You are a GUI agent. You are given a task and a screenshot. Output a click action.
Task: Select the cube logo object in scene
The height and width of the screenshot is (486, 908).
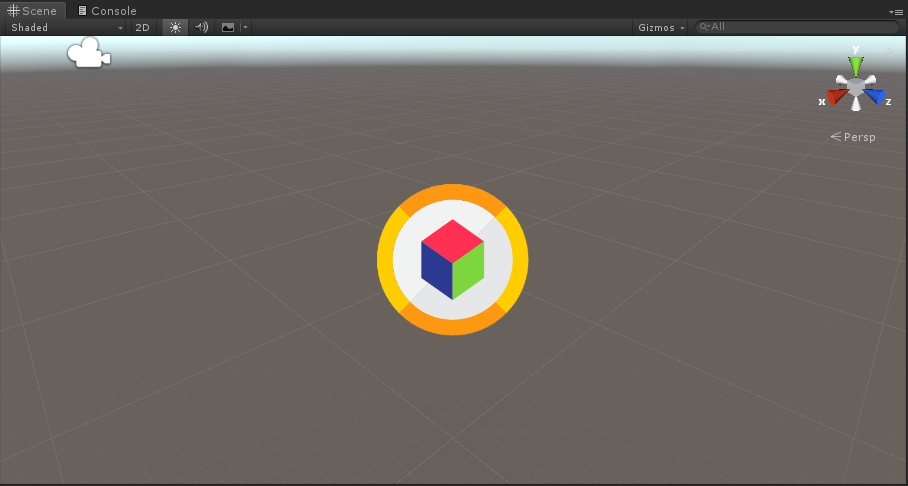pos(452,260)
